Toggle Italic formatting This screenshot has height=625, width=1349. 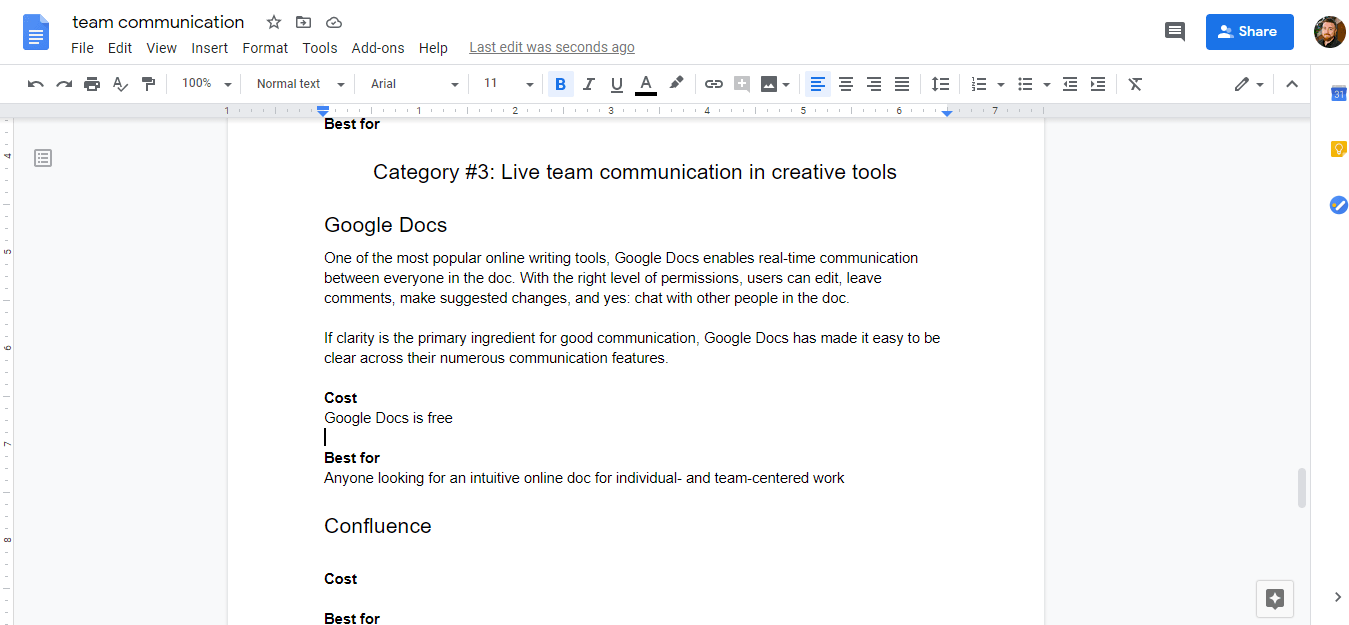pos(588,84)
